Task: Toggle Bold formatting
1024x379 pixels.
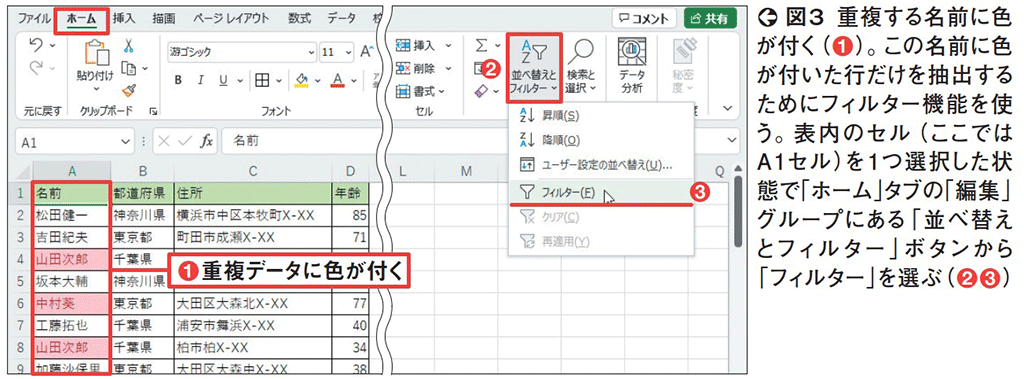Action: coord(178,80)
